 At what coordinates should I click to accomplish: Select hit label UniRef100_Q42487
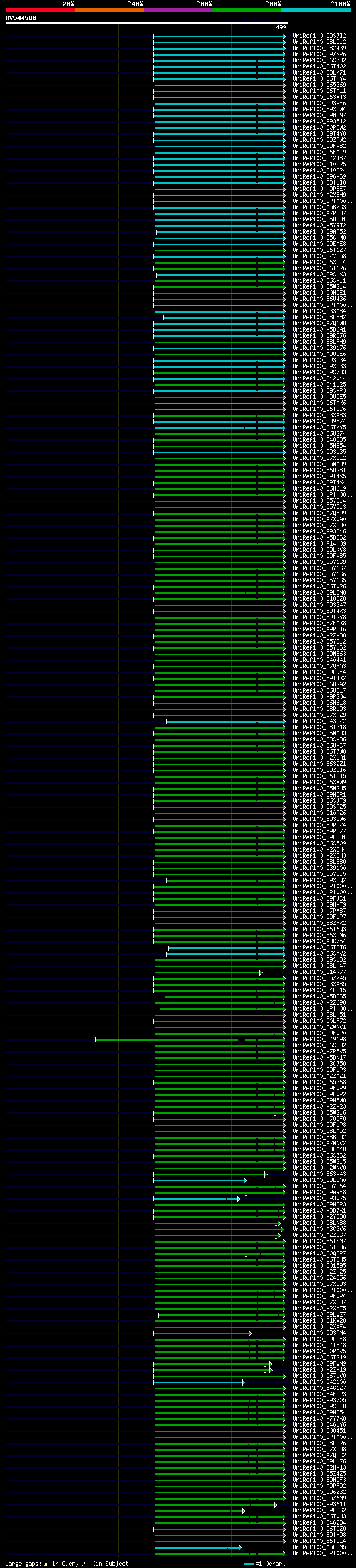pos(319,159)
